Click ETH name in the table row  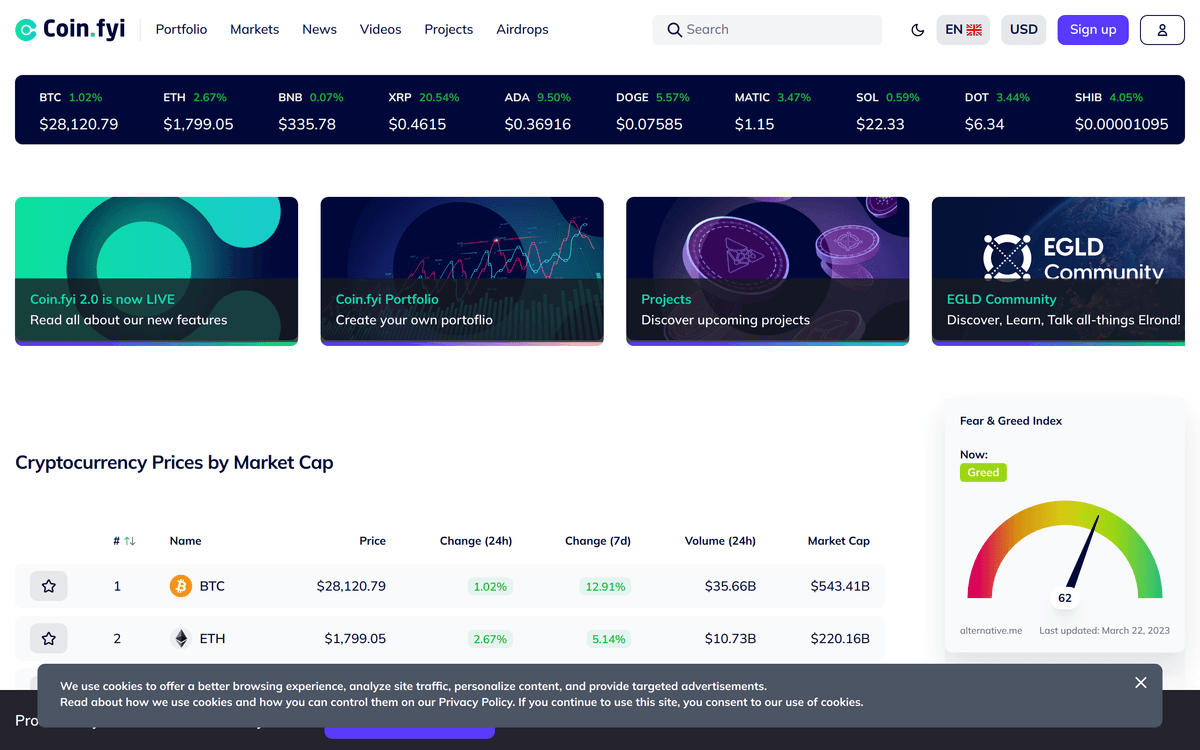tap(212, 638)
